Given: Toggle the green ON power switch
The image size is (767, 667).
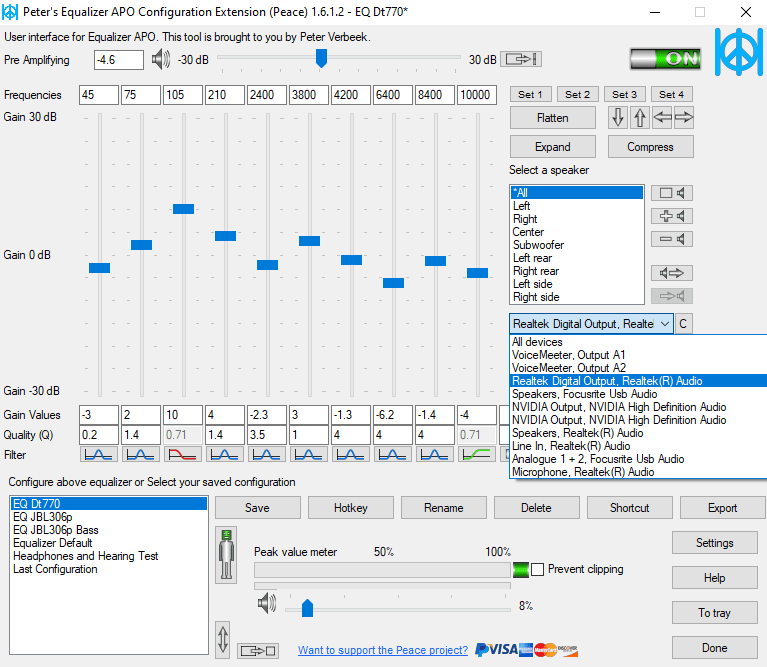Looking at the screenshot, I should pos(666,59).
